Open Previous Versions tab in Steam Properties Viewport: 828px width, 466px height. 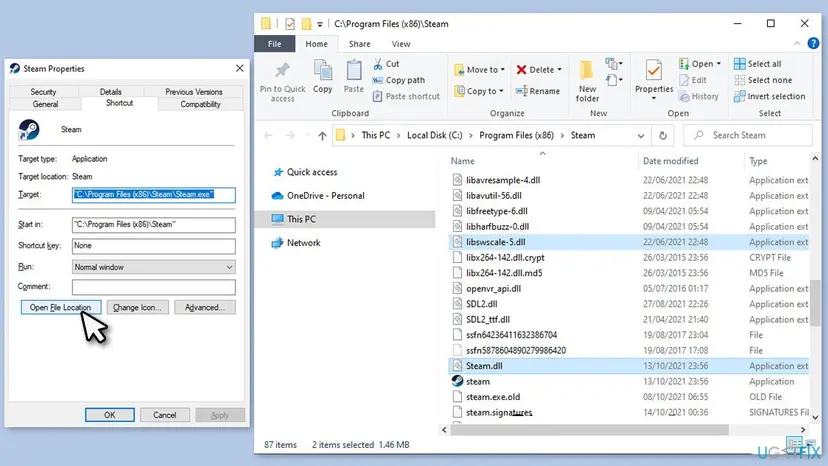pos(194,92)
